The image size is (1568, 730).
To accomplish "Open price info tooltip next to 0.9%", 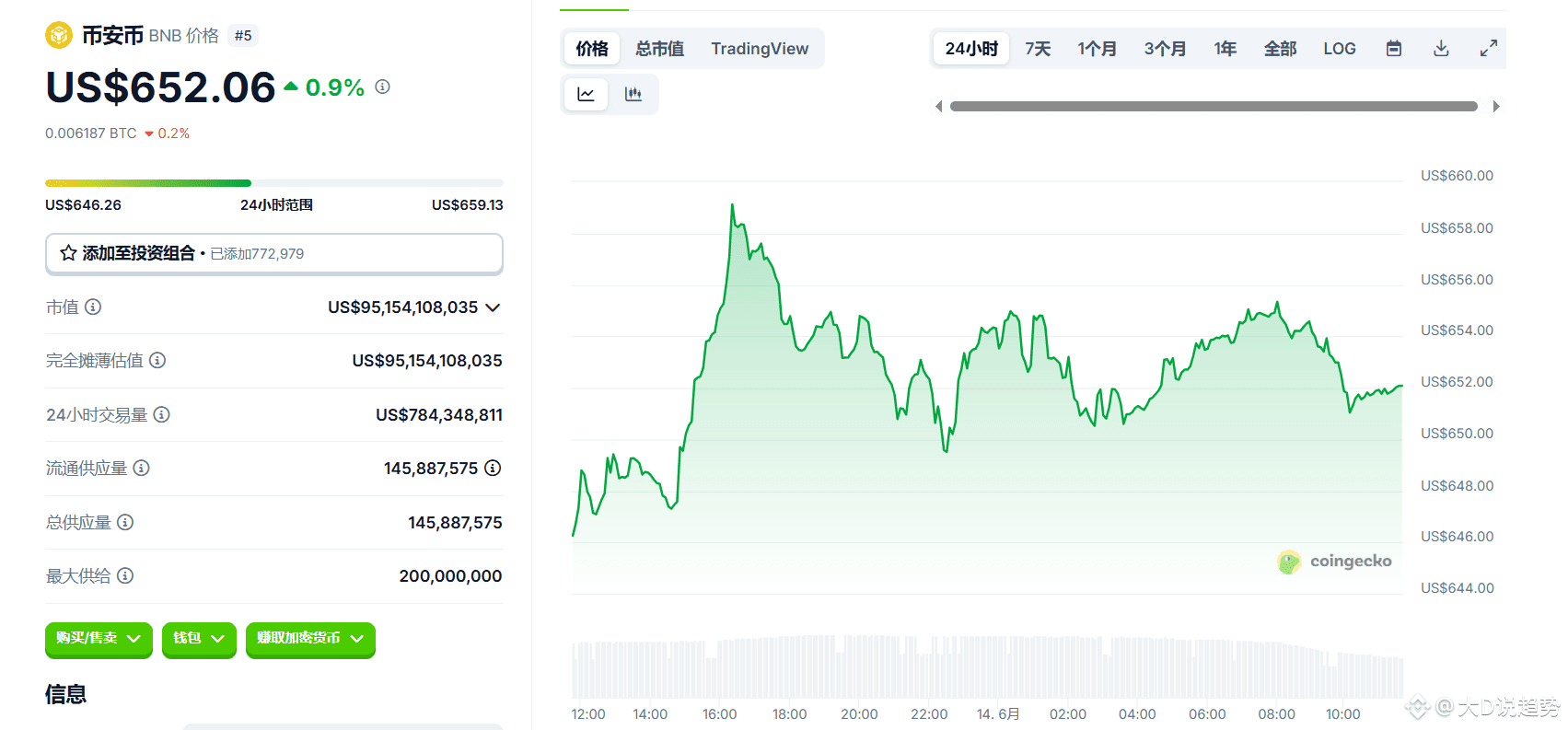I will click(383, 87).
